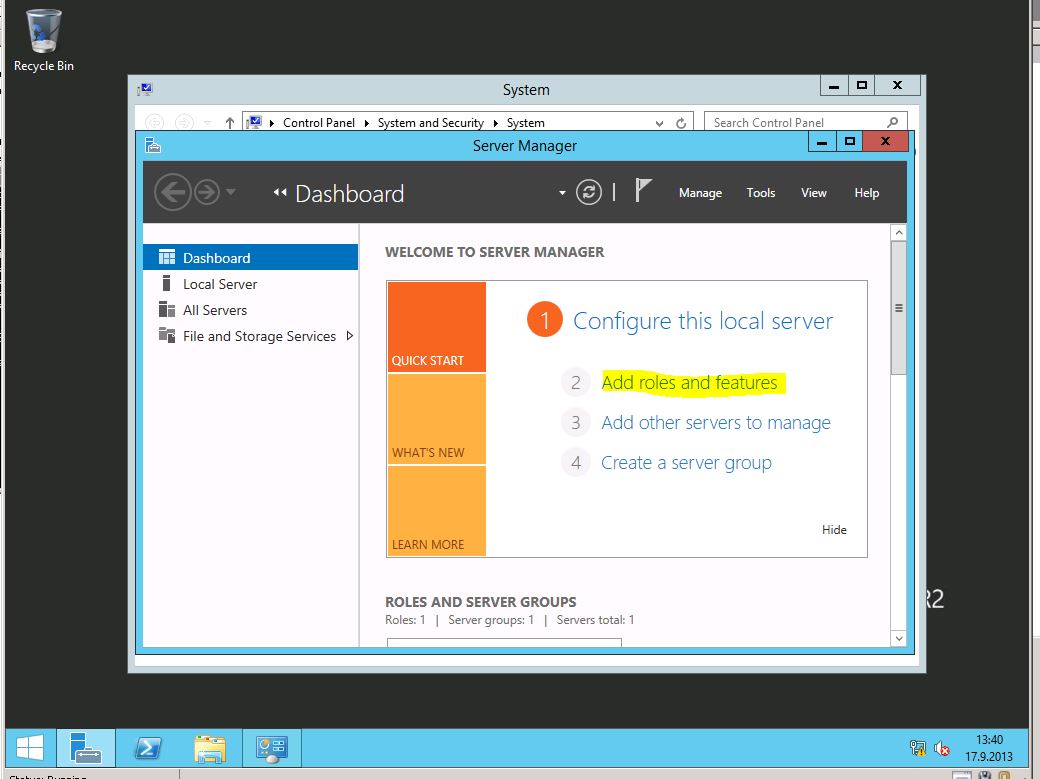The width and height of the screenshot is (1040, 779).
Task: Hide the welcome tile
Action: 834,530
